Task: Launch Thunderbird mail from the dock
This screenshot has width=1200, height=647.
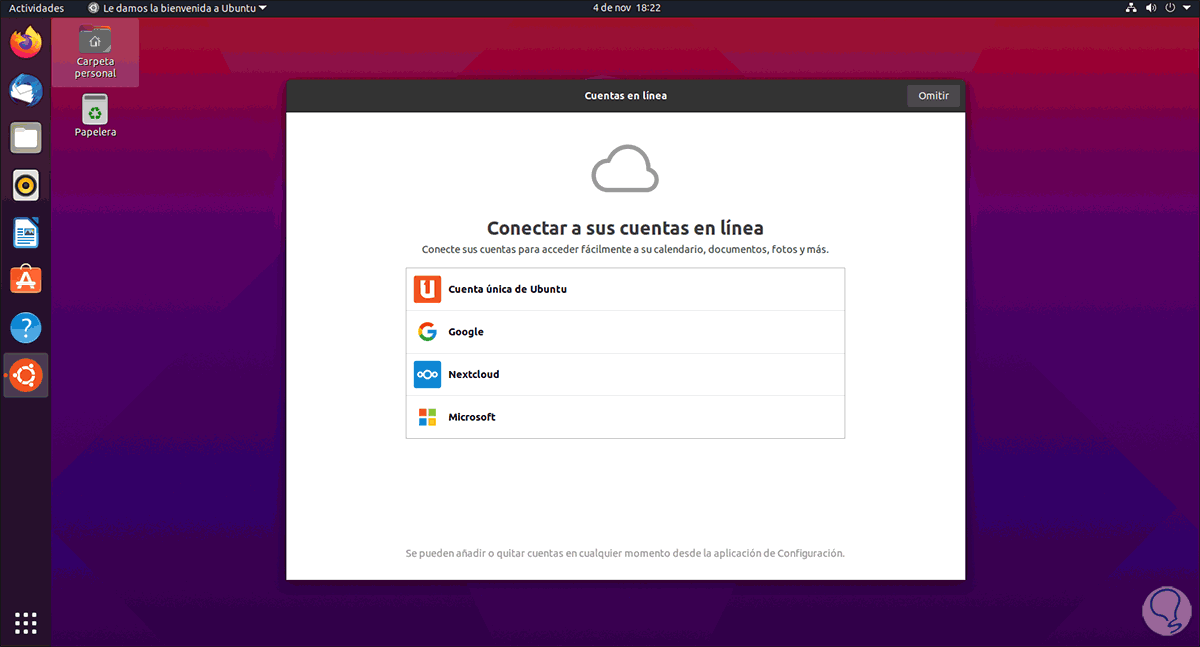Action: click(26, 90)
